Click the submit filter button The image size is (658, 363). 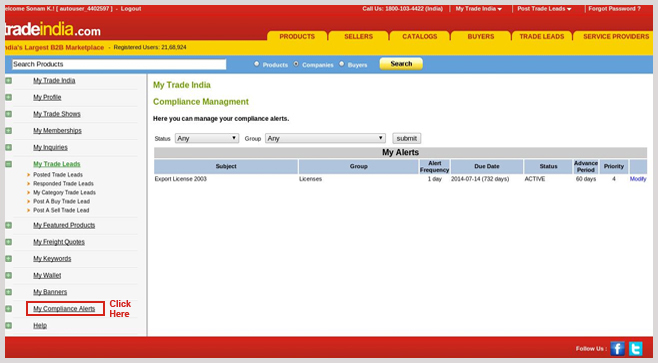(x=407, y=138)
